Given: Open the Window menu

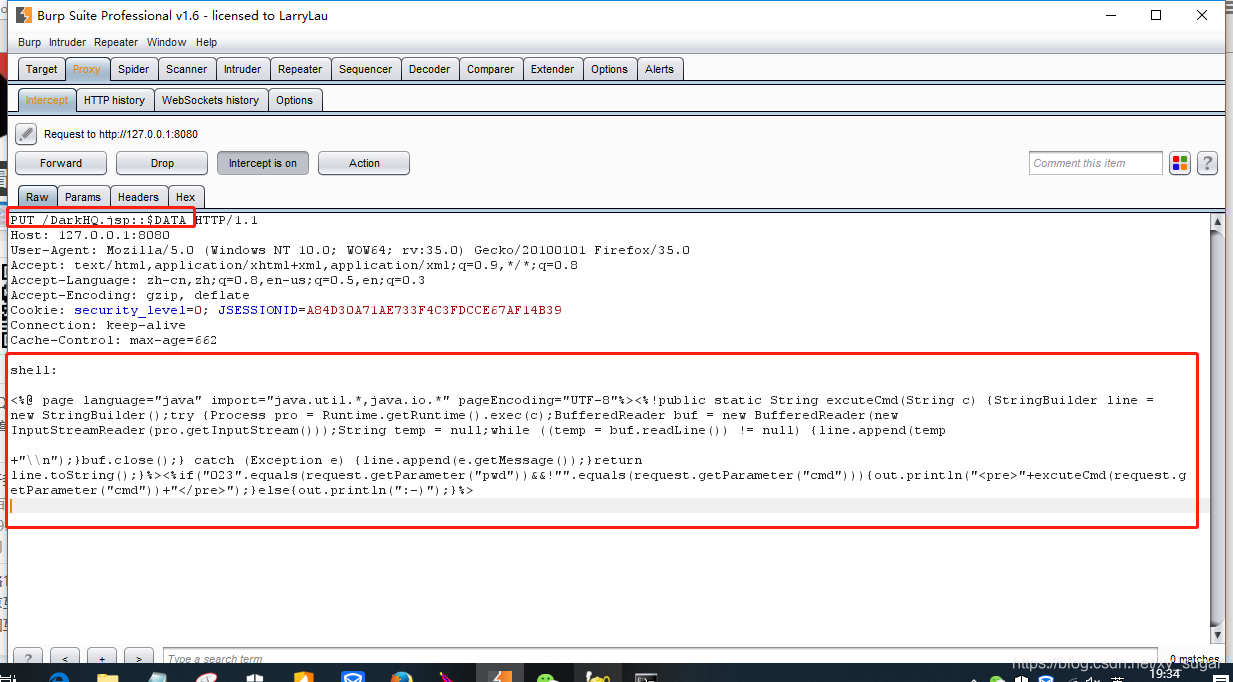Looking at the screenshot, I should [x=166, y=42].
